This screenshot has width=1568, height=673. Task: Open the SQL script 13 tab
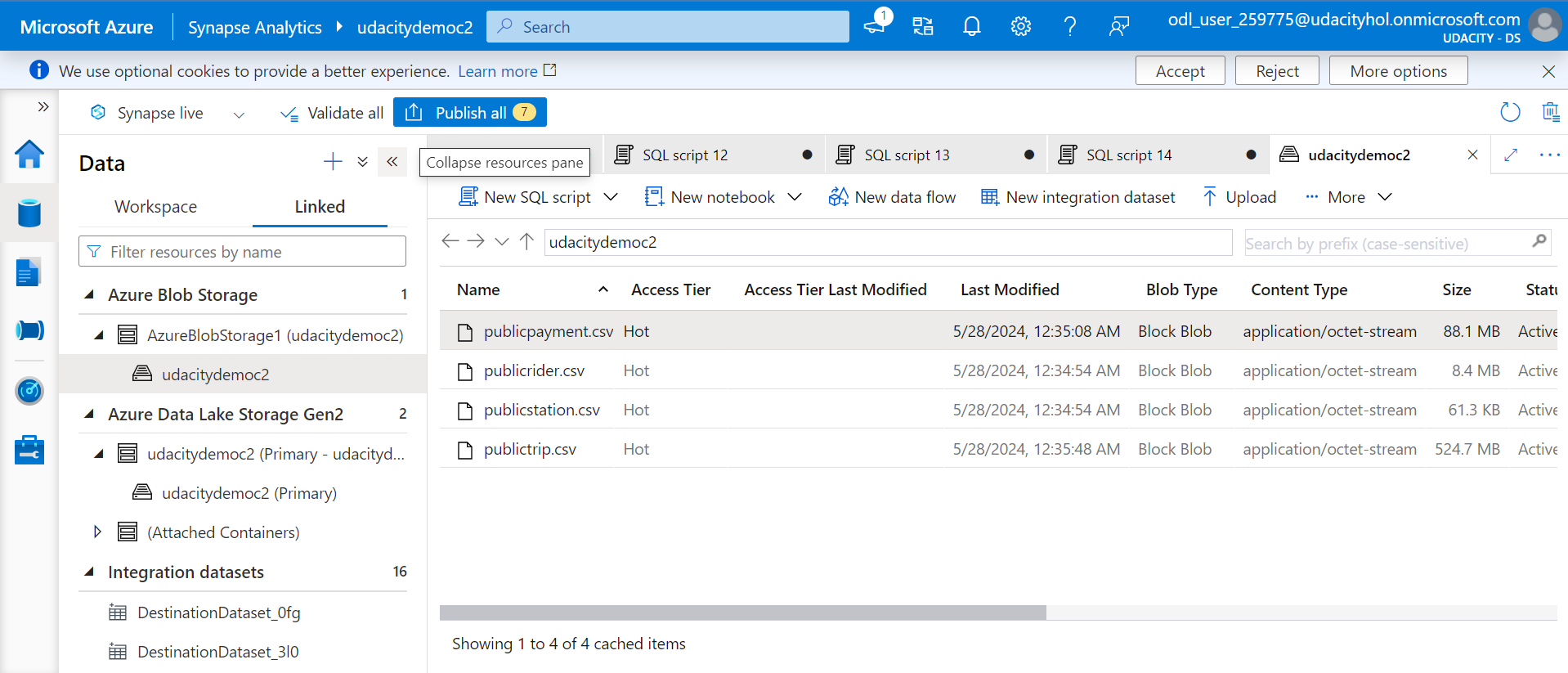[936, 155]
